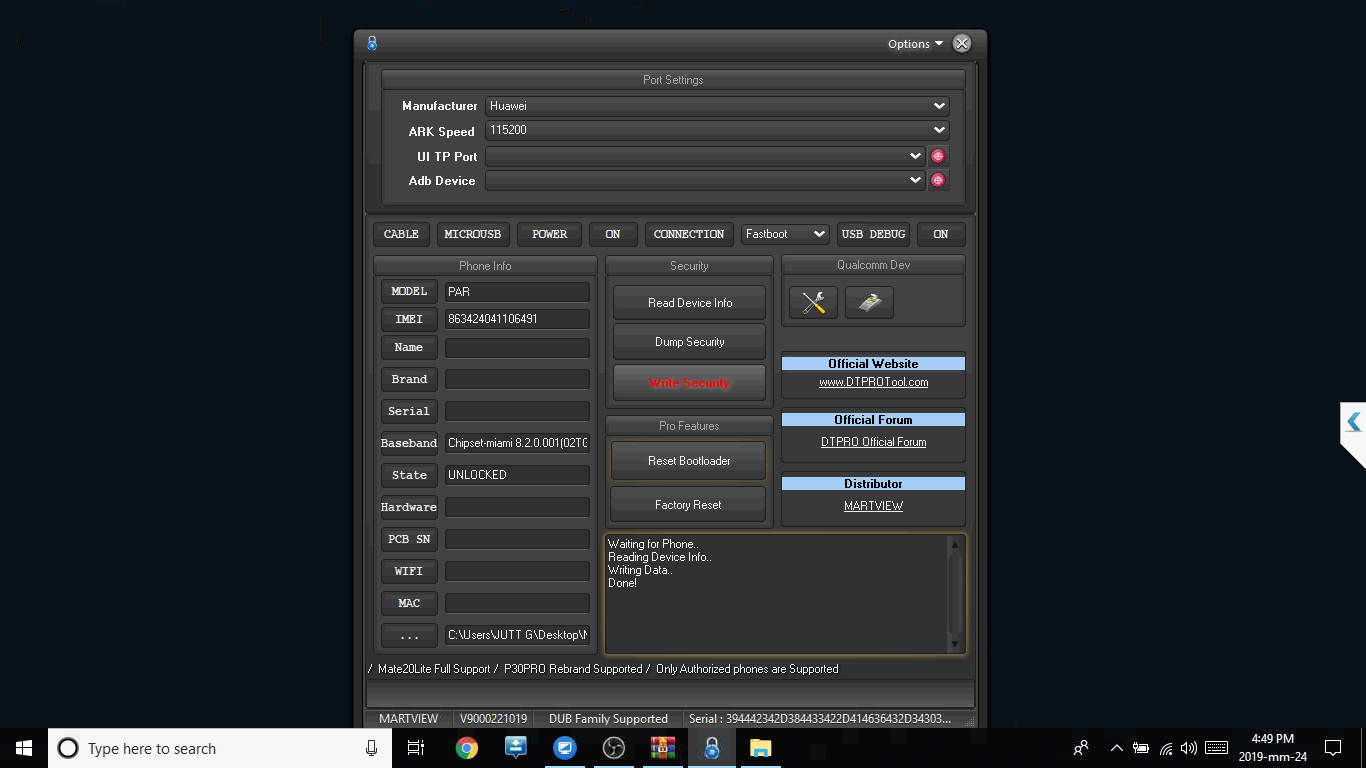Viewport: 1366px width, 768px height.
Task: Click the IMEI field showing 863424041106491
Action: pos(517,319)
